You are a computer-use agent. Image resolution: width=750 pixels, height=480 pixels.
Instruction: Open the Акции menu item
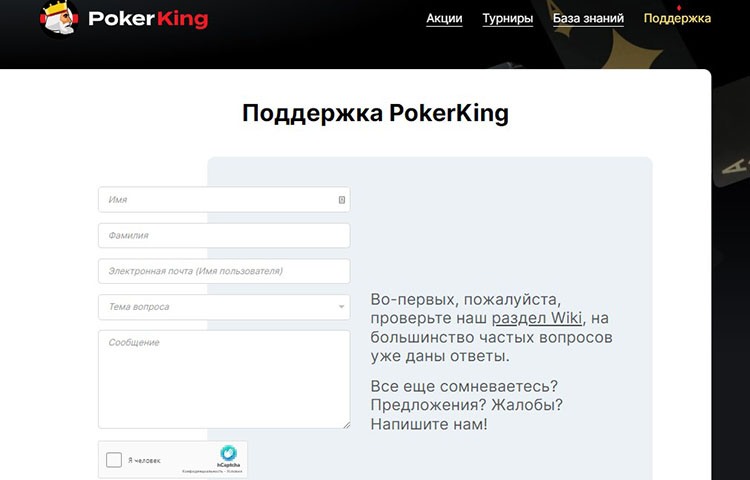(x=444, y=18)
